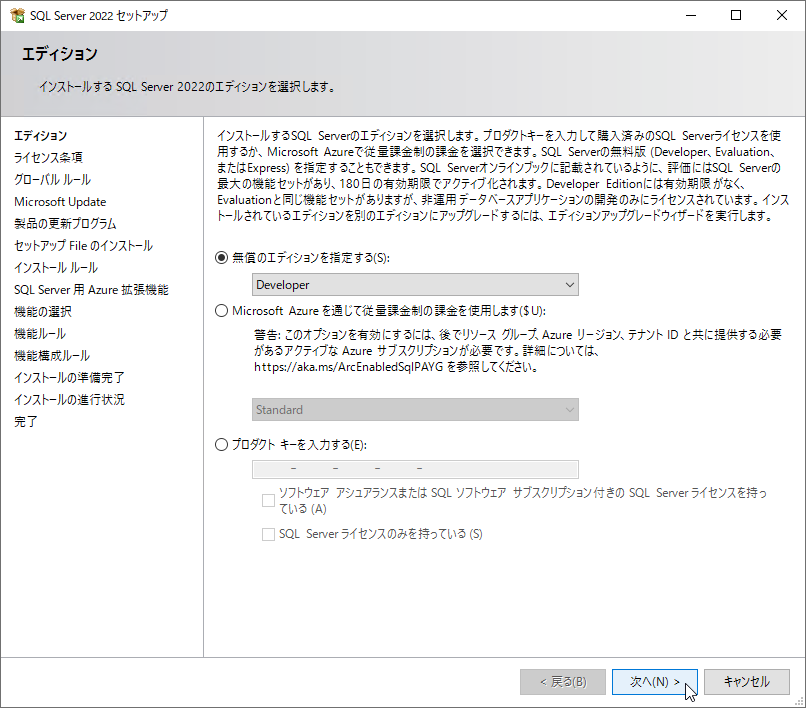806x708 pixels.
Task: Click the aka.ms/ArcEnabledSqlPAYG URL text
Action: click(x=348, y=367)
